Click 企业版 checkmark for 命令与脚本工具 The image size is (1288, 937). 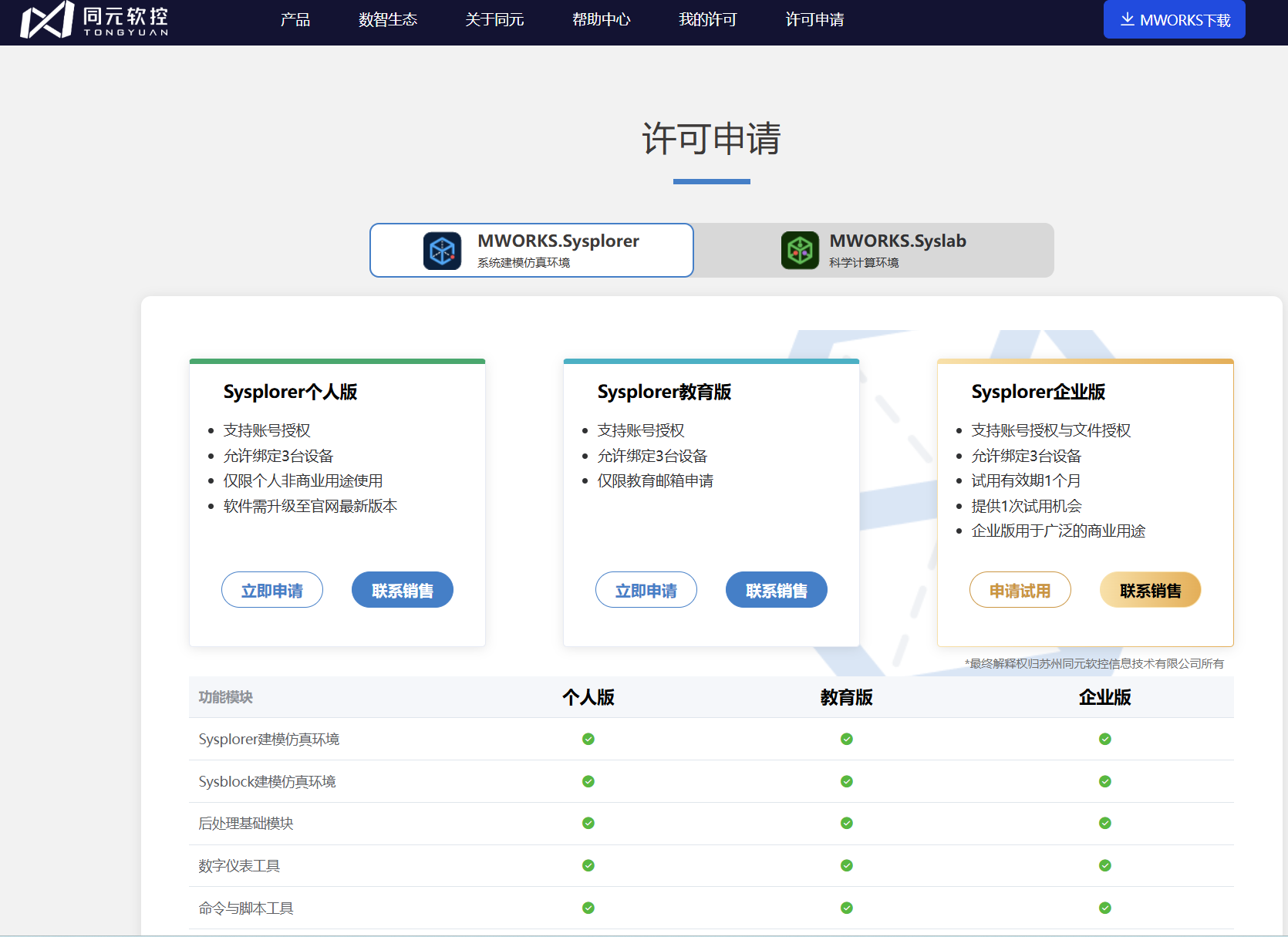click(x=1105, y=908)
